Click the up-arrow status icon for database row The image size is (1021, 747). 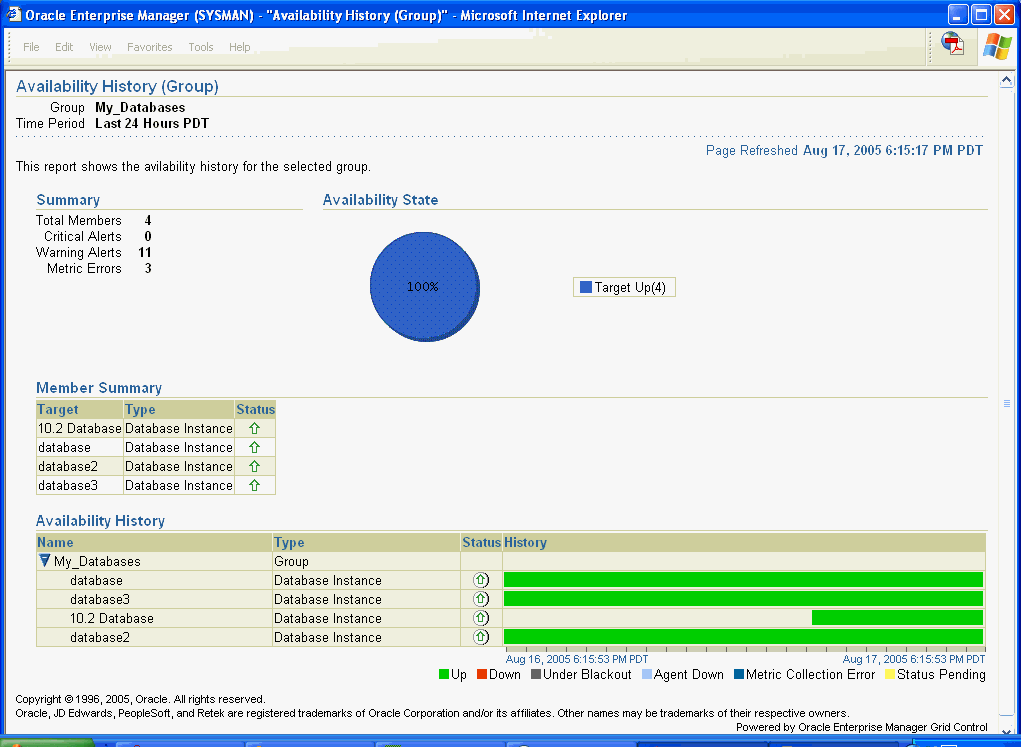coord(255,447)
